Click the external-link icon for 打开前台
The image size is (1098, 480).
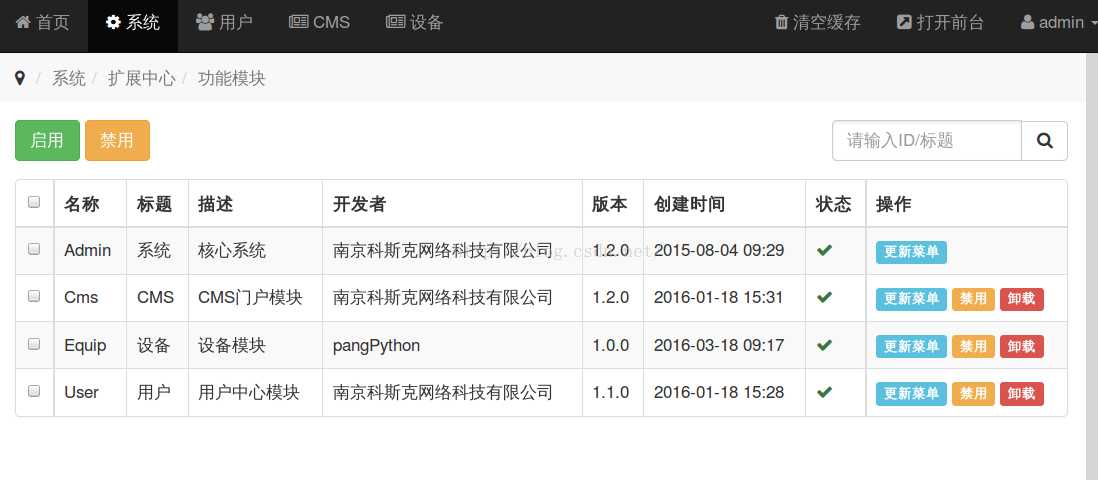(x=904, y=22)
